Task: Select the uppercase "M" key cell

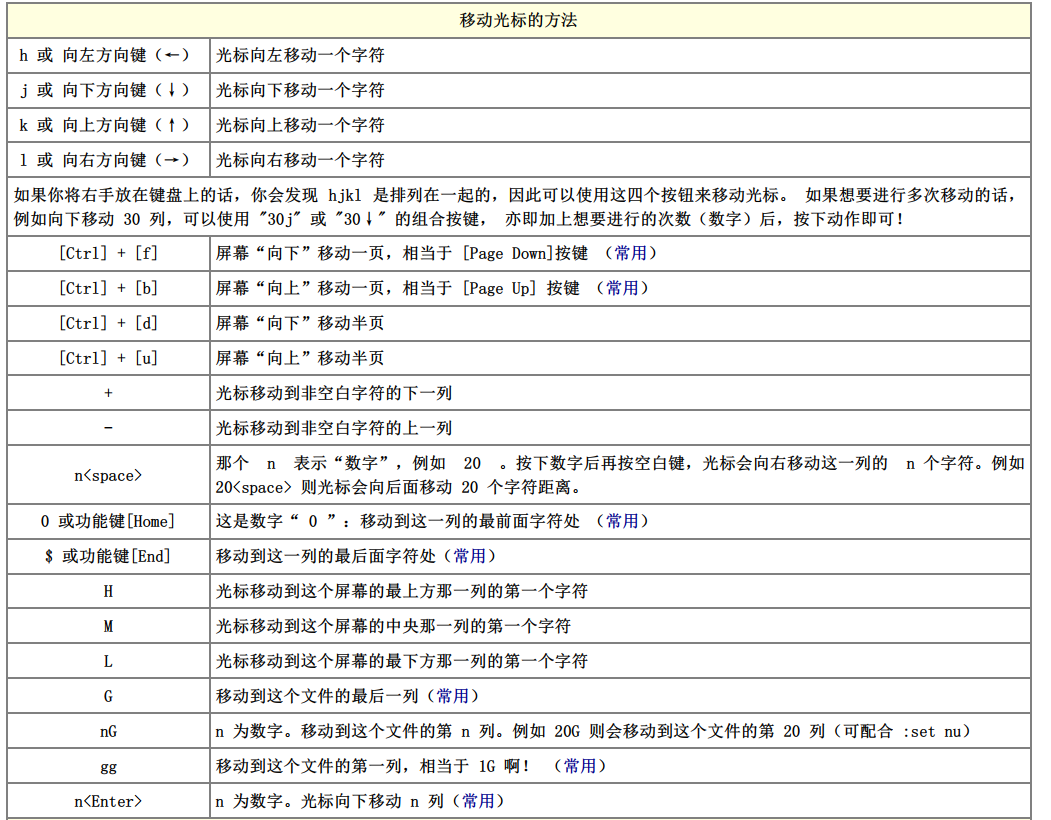Action: 108,626
